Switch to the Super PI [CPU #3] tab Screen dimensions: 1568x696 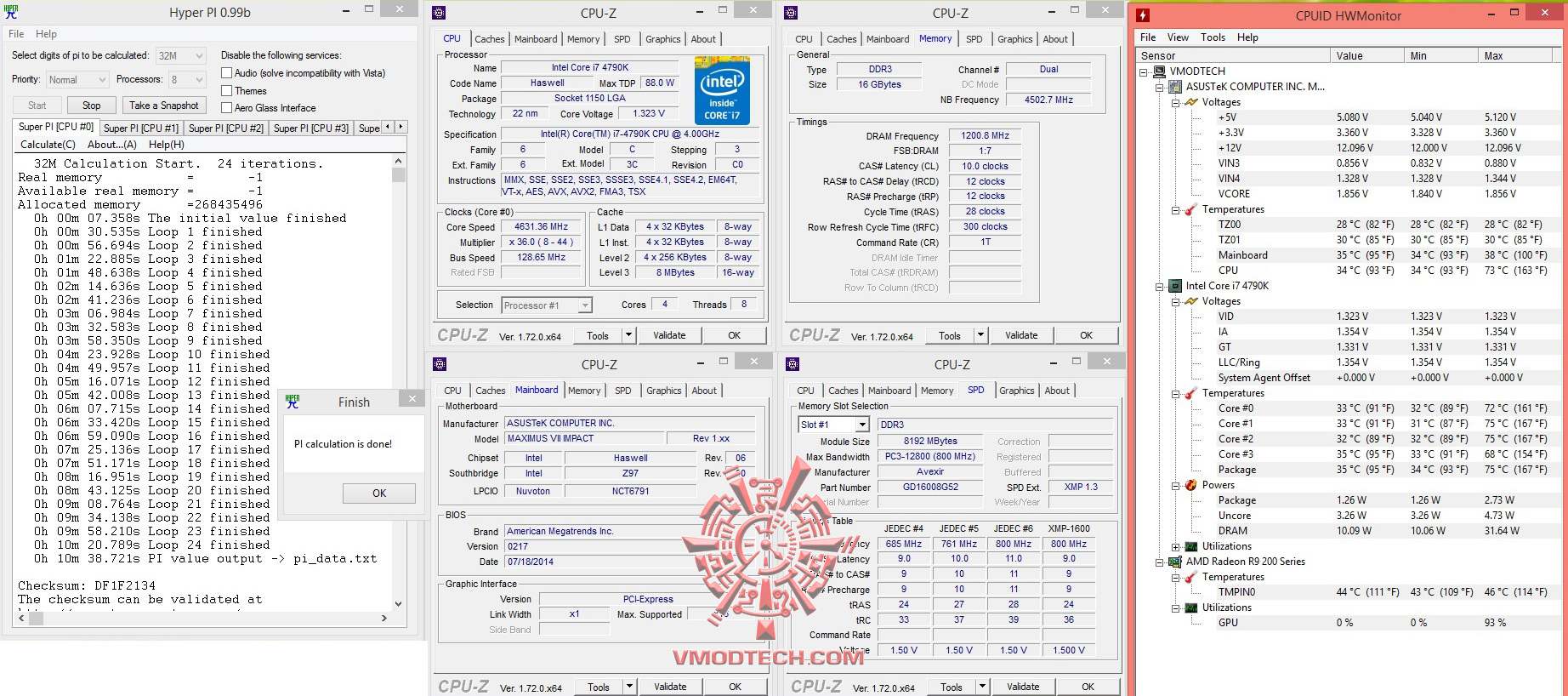coord(311,128)
